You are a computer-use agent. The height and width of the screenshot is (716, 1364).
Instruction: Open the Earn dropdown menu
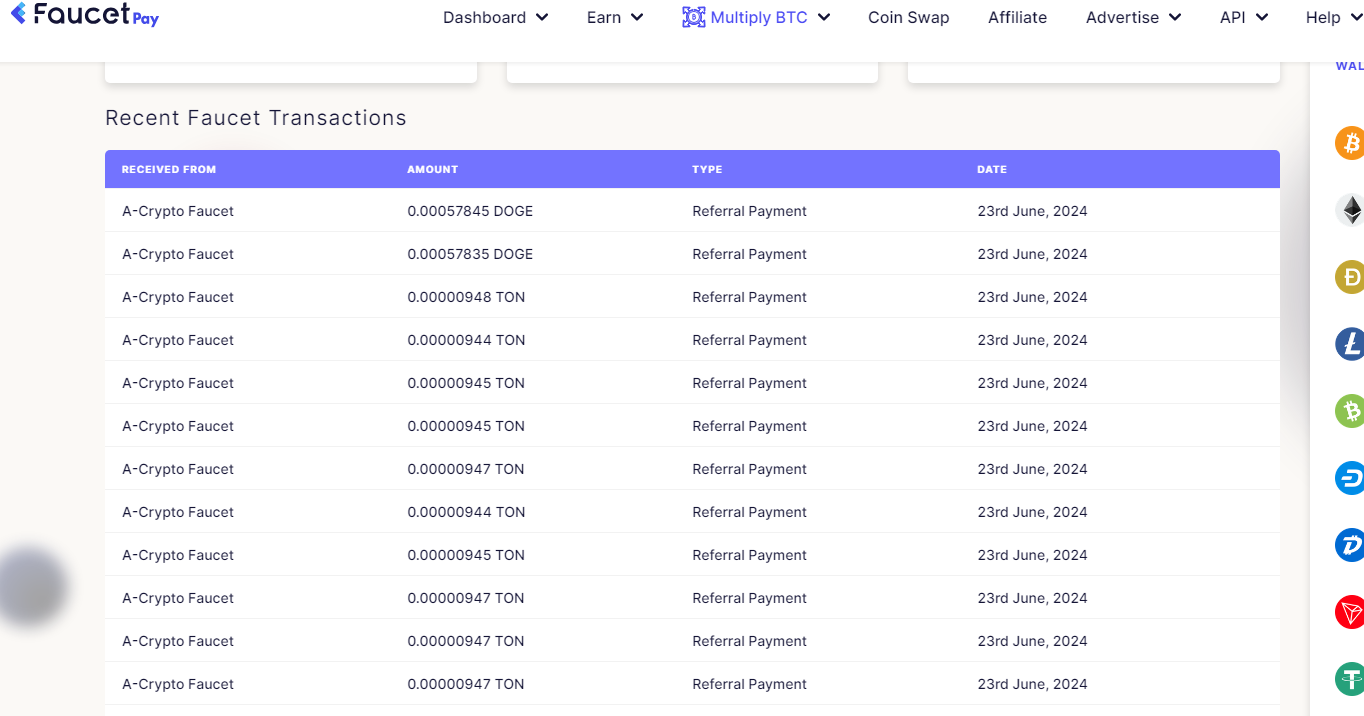tap(614, 17)
